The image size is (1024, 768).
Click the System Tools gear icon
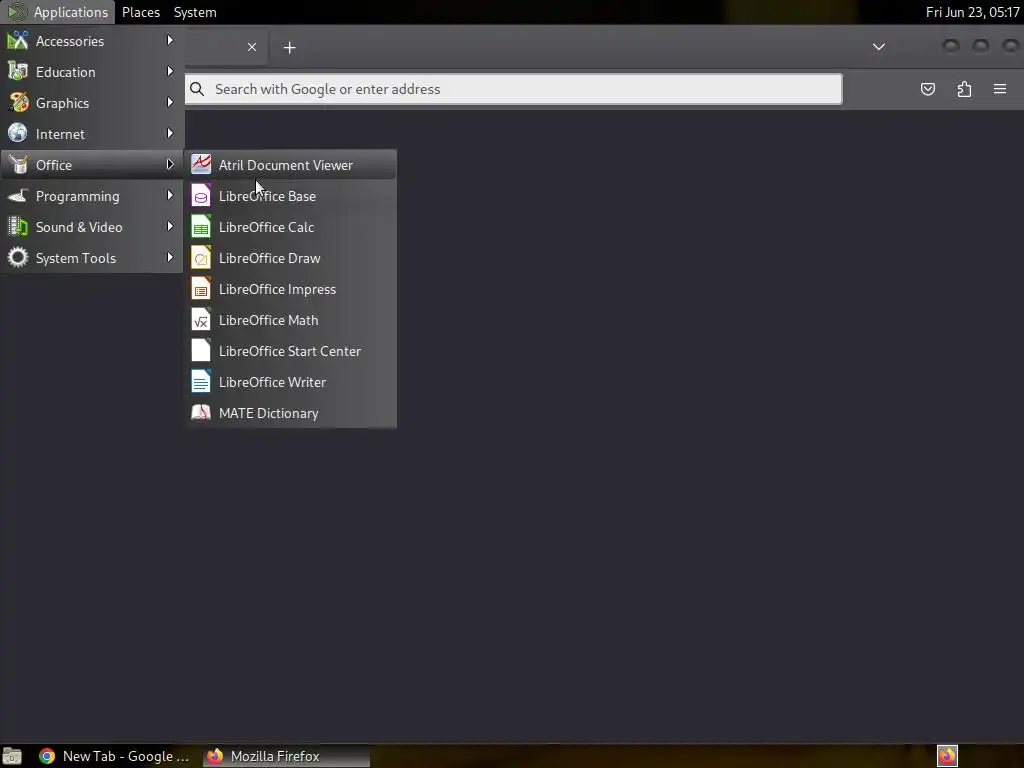pyautogui.click(x=18, y=257)
